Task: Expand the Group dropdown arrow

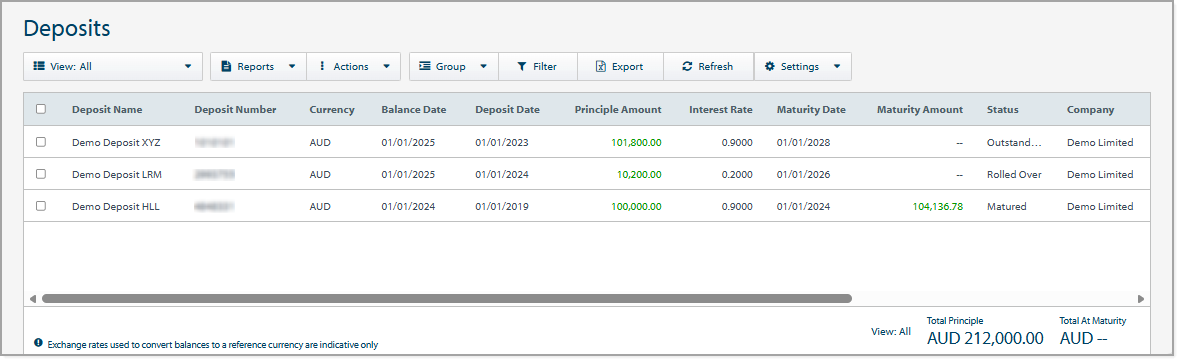Action: tap(484, 66)
